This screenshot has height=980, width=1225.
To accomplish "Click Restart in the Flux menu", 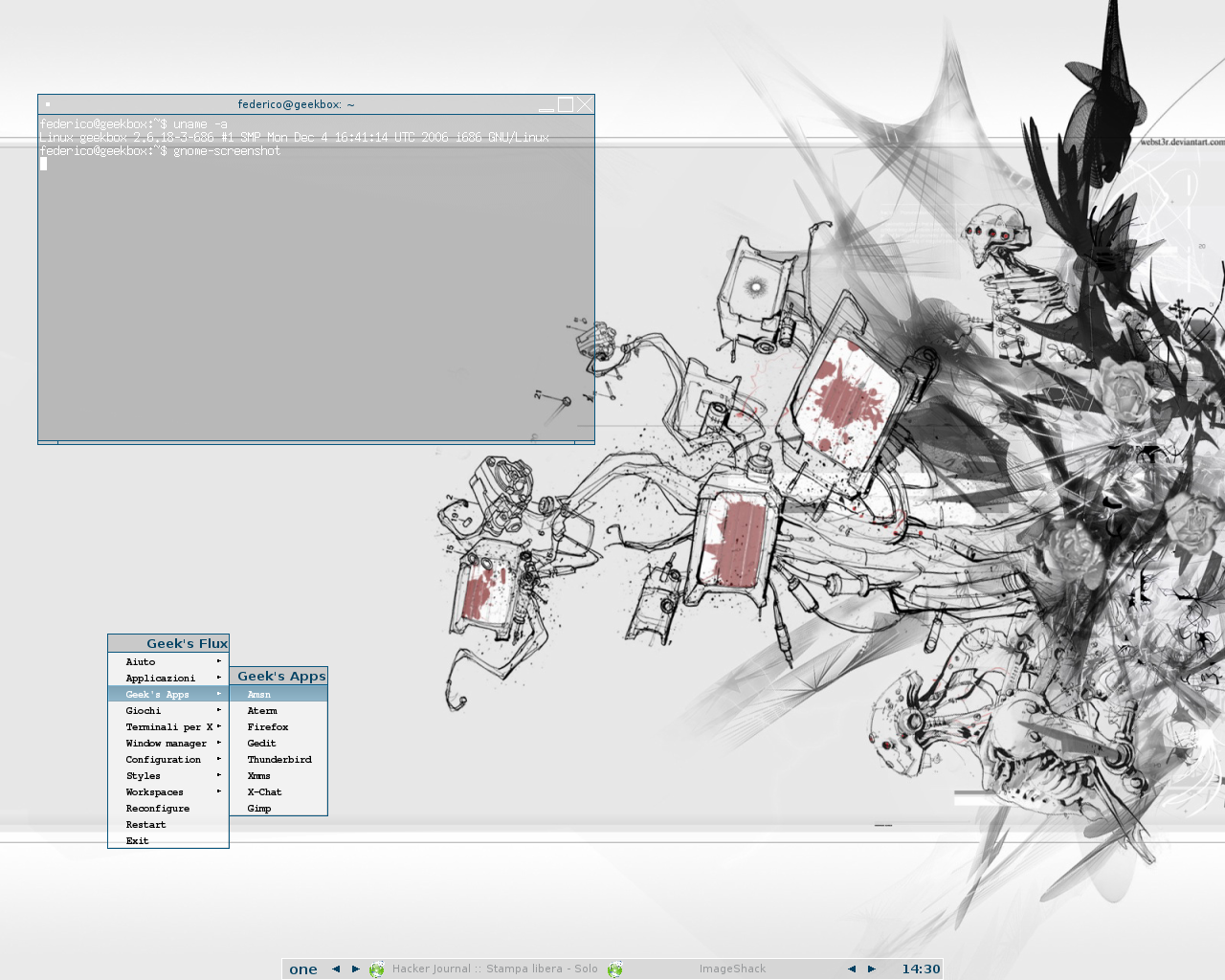I will (x=168, y=824).
